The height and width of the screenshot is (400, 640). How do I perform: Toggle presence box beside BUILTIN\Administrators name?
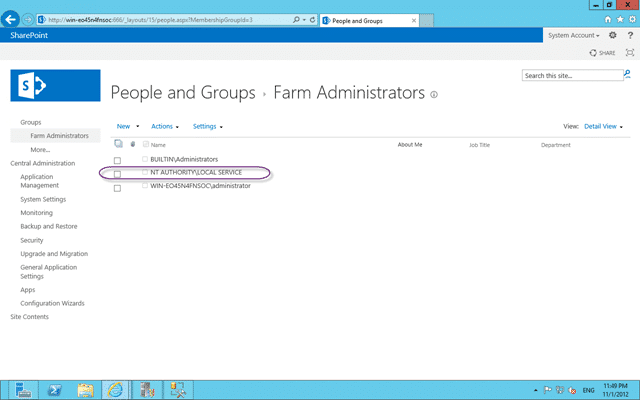[x=145, y=159]
